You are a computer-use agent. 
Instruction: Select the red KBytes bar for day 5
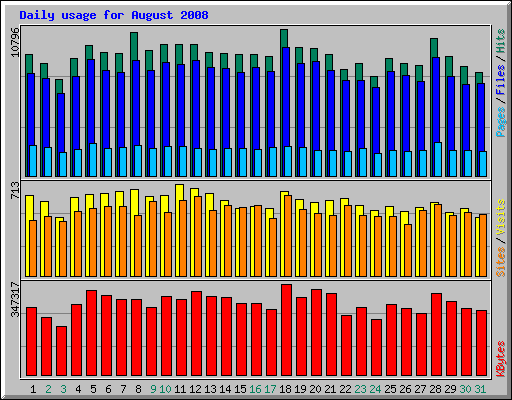pos(91,333)
